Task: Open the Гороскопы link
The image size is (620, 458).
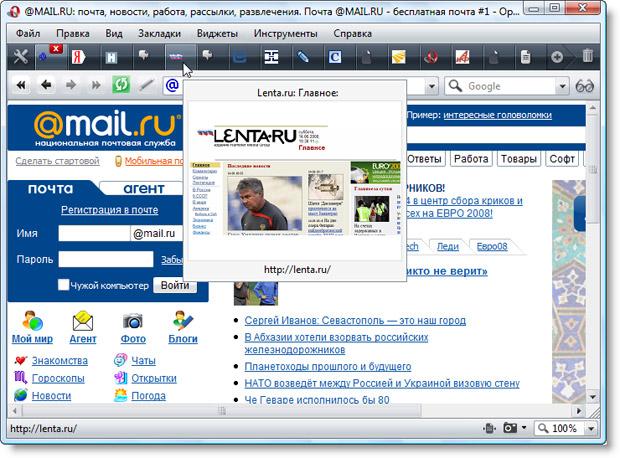Action: click(58, 379)
